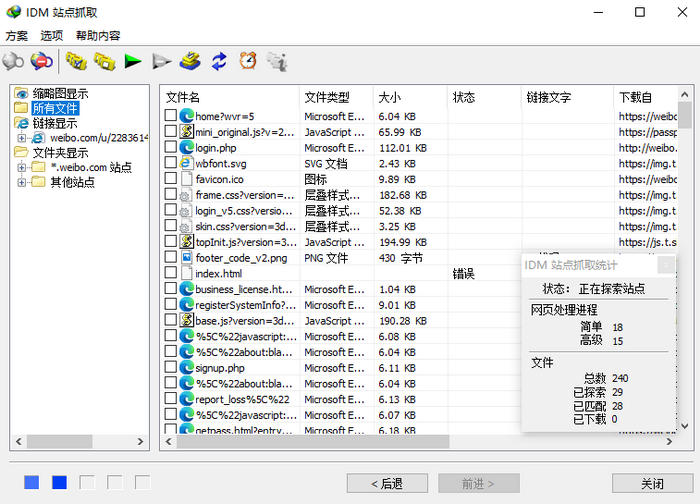Click the image icon beside footer_code_v2.png

pos(186,257)
